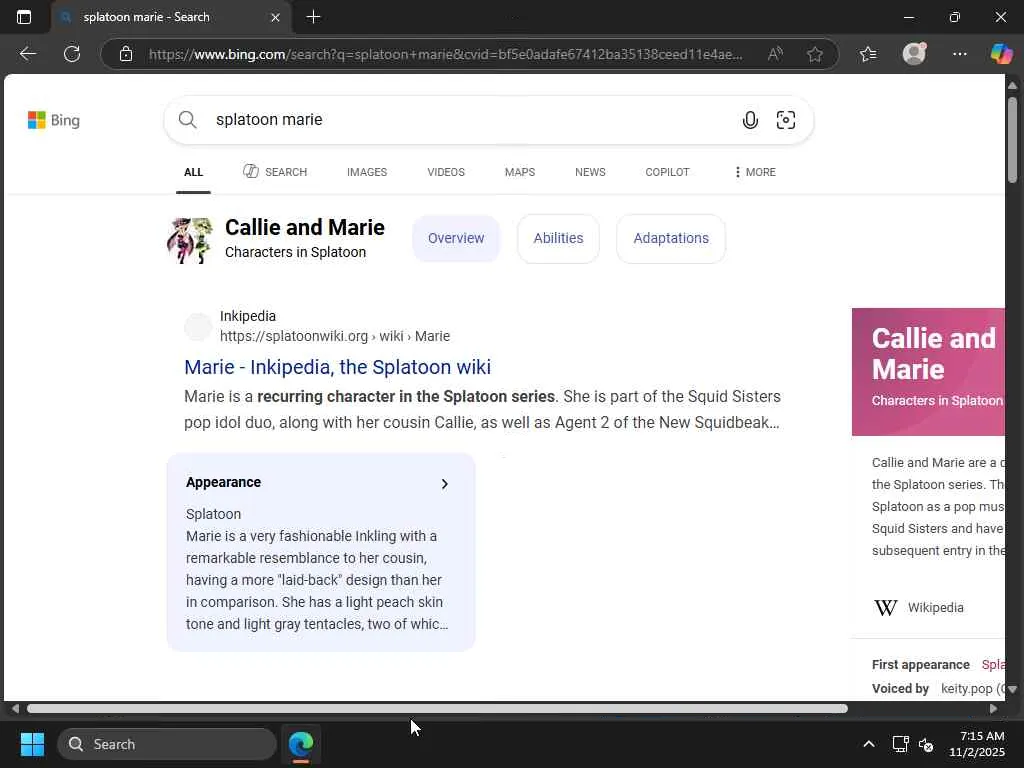Open Marie - Inkipedia, the Splatoon wiki link
The image size is (1024, 768).
pos(338,367)
